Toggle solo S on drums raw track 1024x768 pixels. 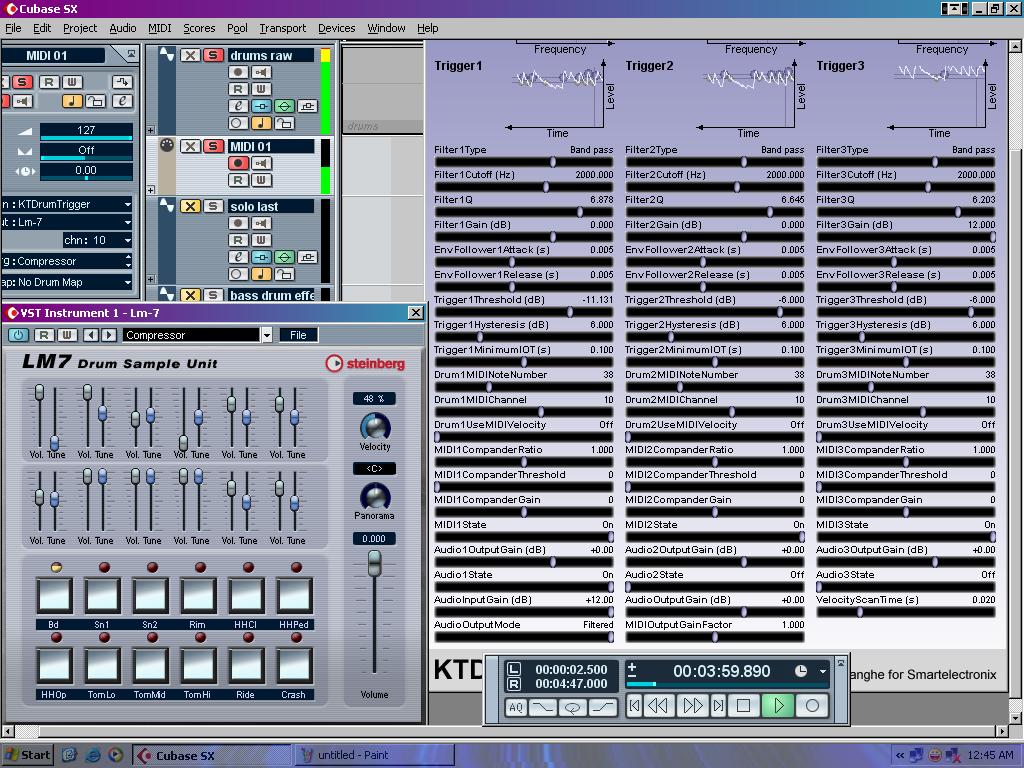[213, 55]
